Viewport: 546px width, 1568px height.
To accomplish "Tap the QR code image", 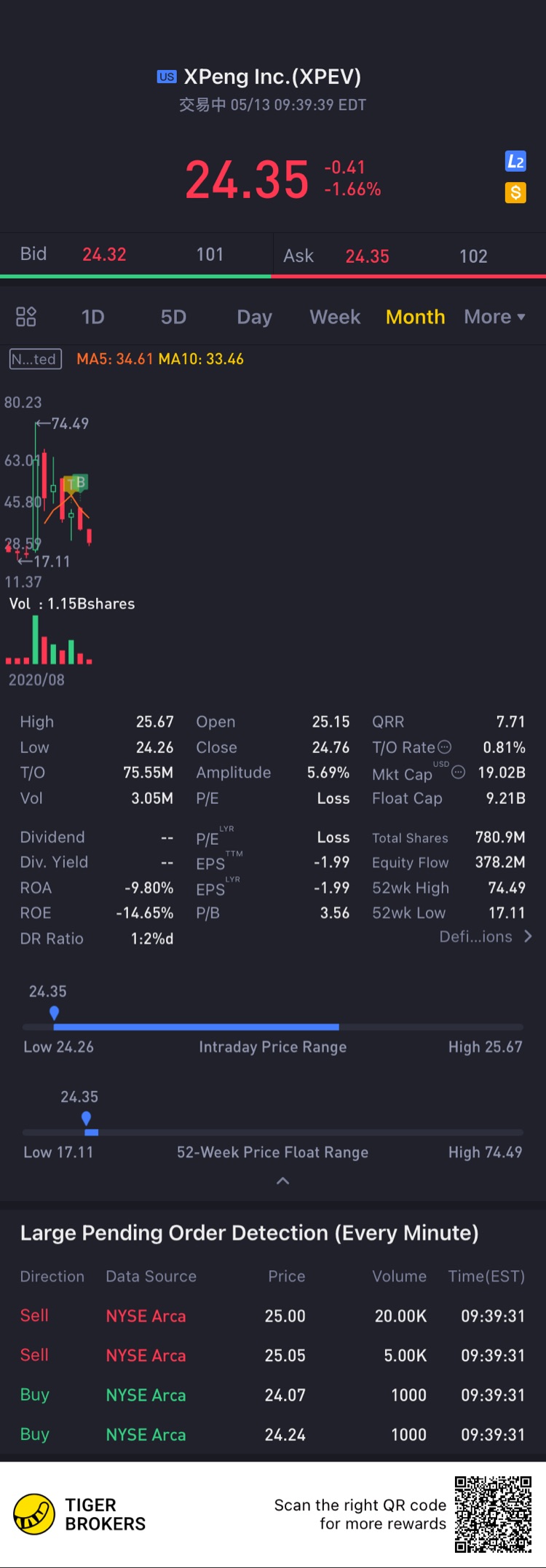I will click(493, 1514).
